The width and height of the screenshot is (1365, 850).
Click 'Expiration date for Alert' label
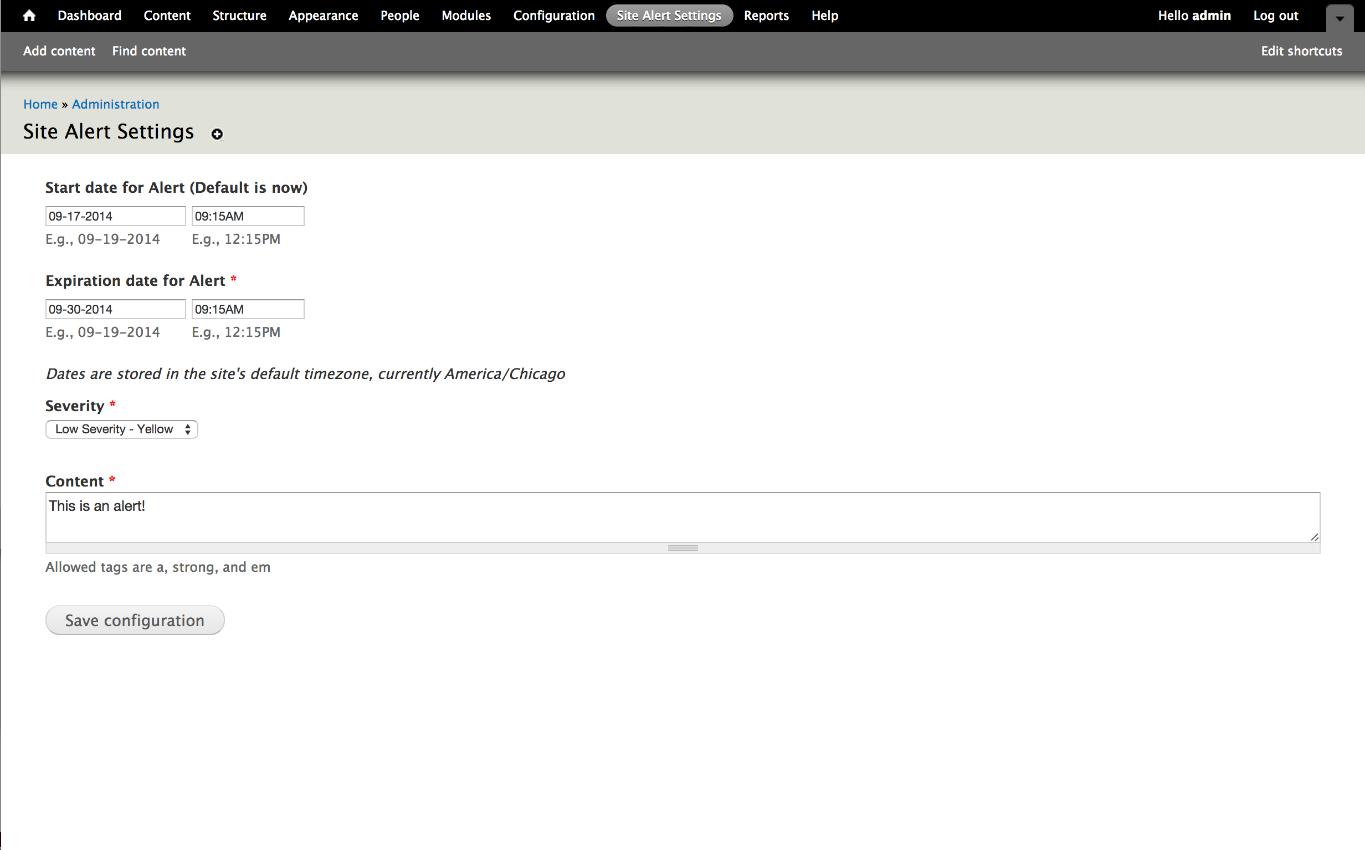pos(135,281)
